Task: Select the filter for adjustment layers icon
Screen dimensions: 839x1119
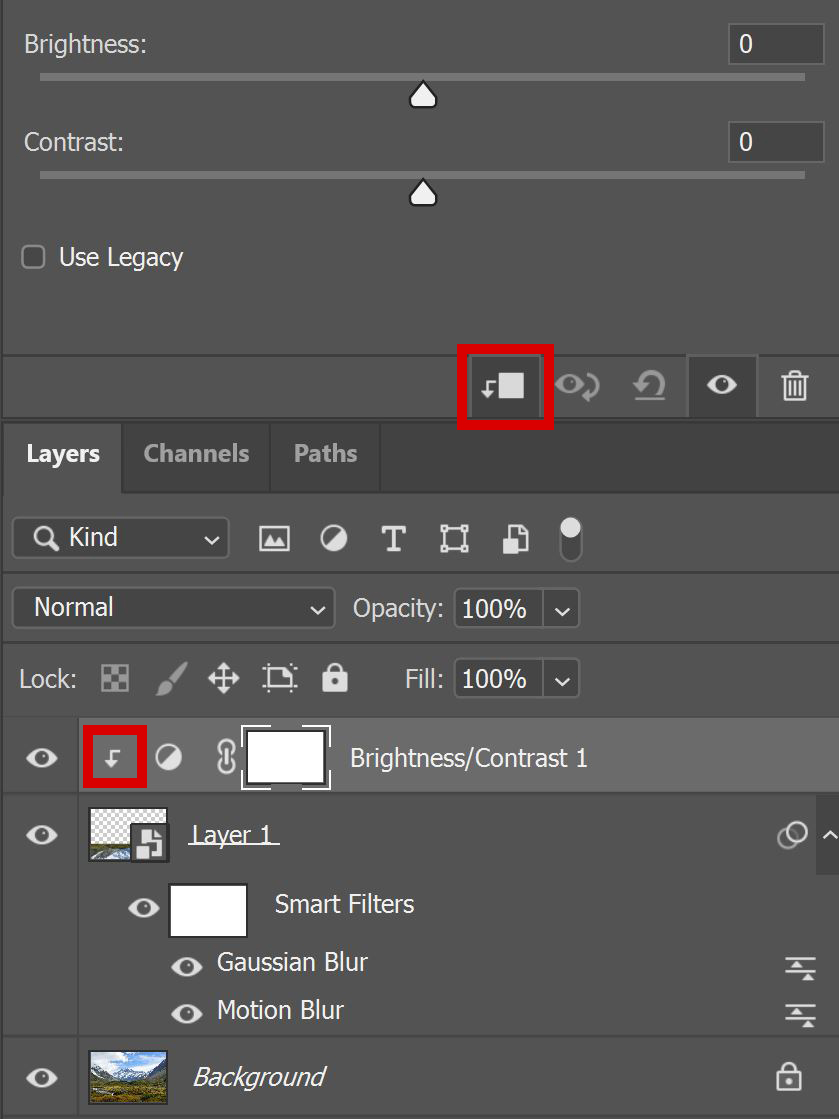Action: pos(333,538)
